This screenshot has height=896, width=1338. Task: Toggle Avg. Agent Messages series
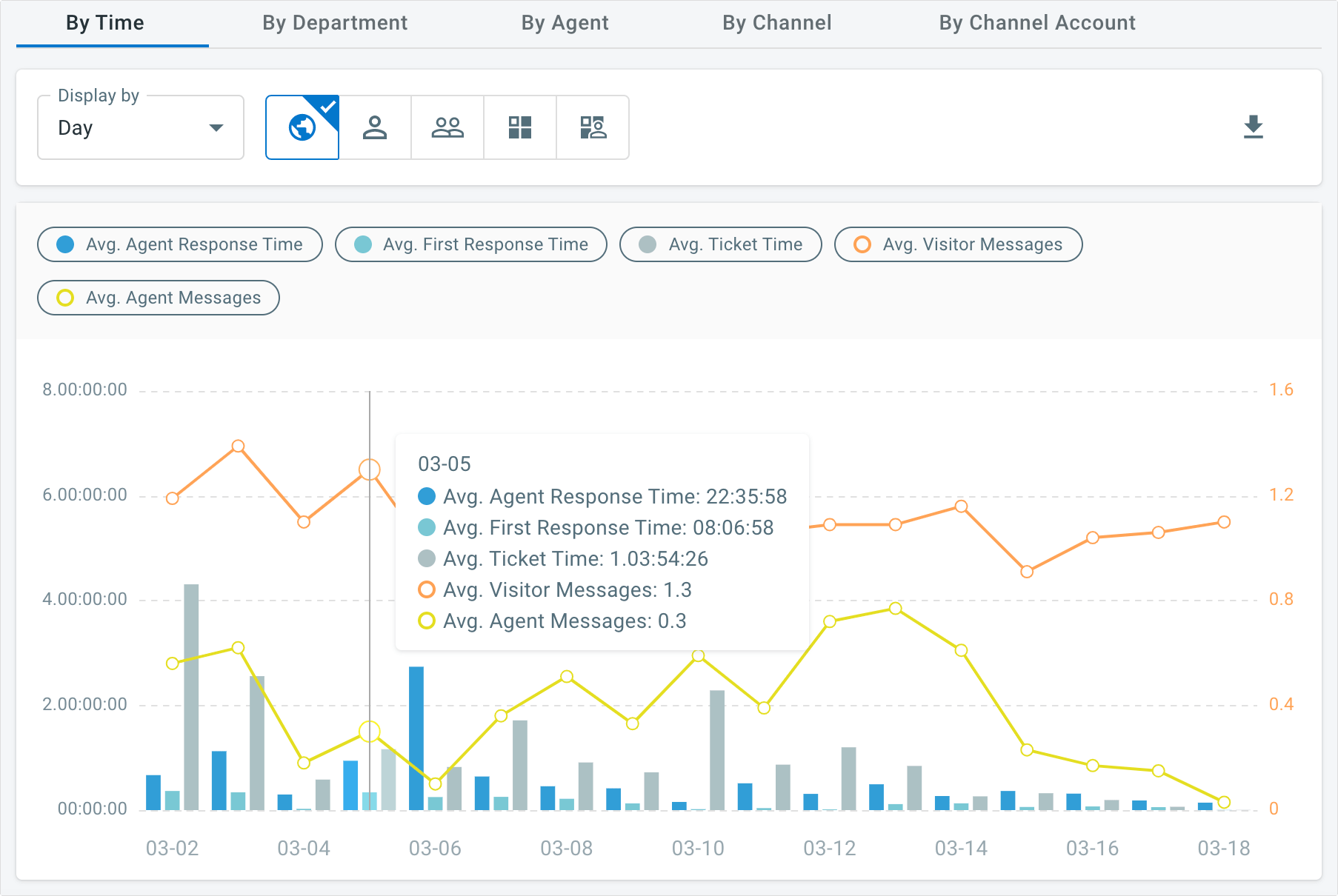click(x=159, y=298)
